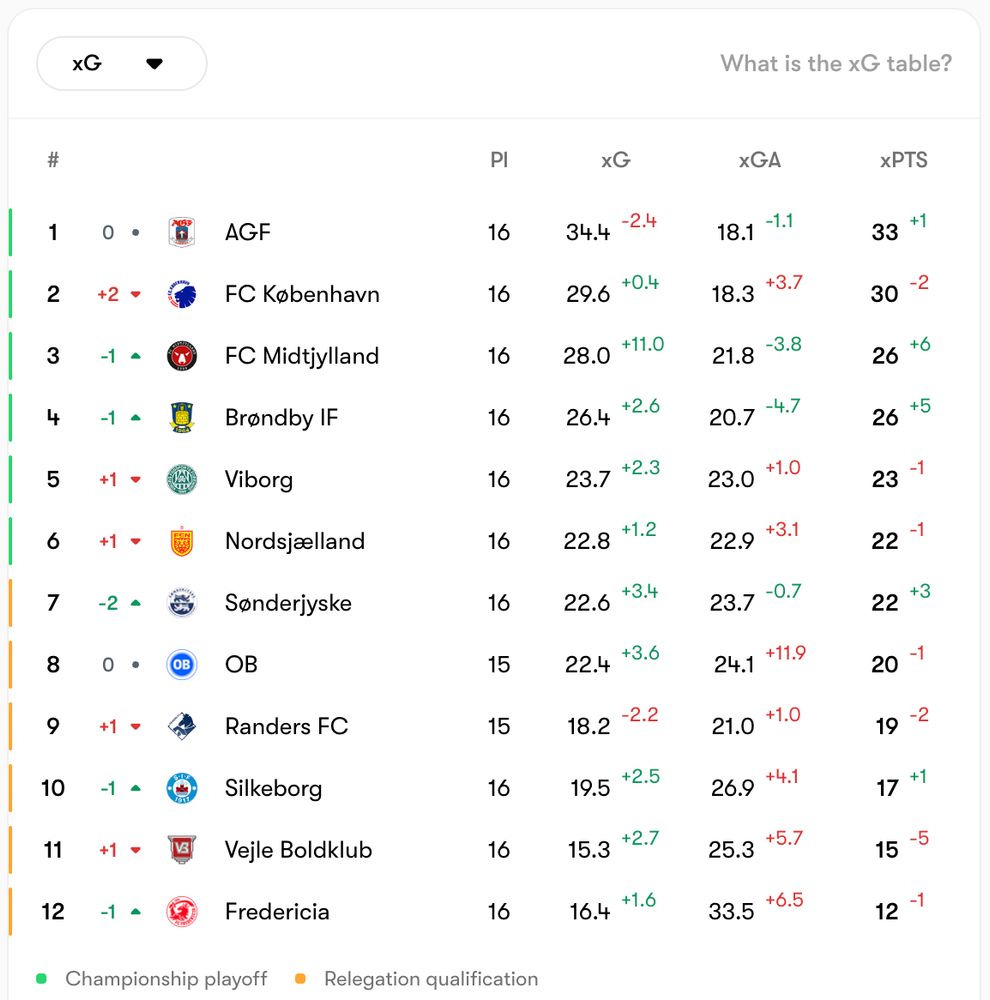Click the AGF club crest icon

[182, 232]
